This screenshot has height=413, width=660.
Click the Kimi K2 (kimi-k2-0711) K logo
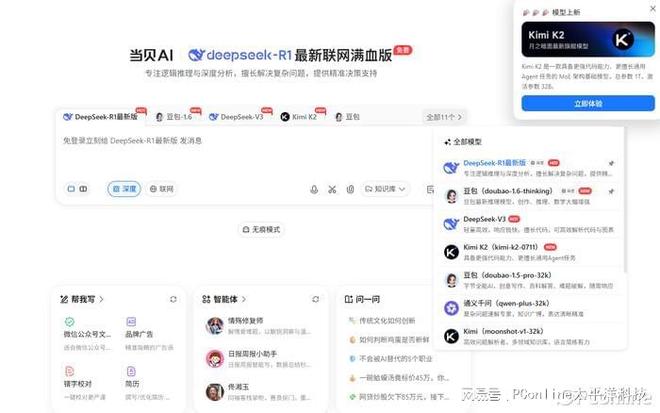point(451,252)
